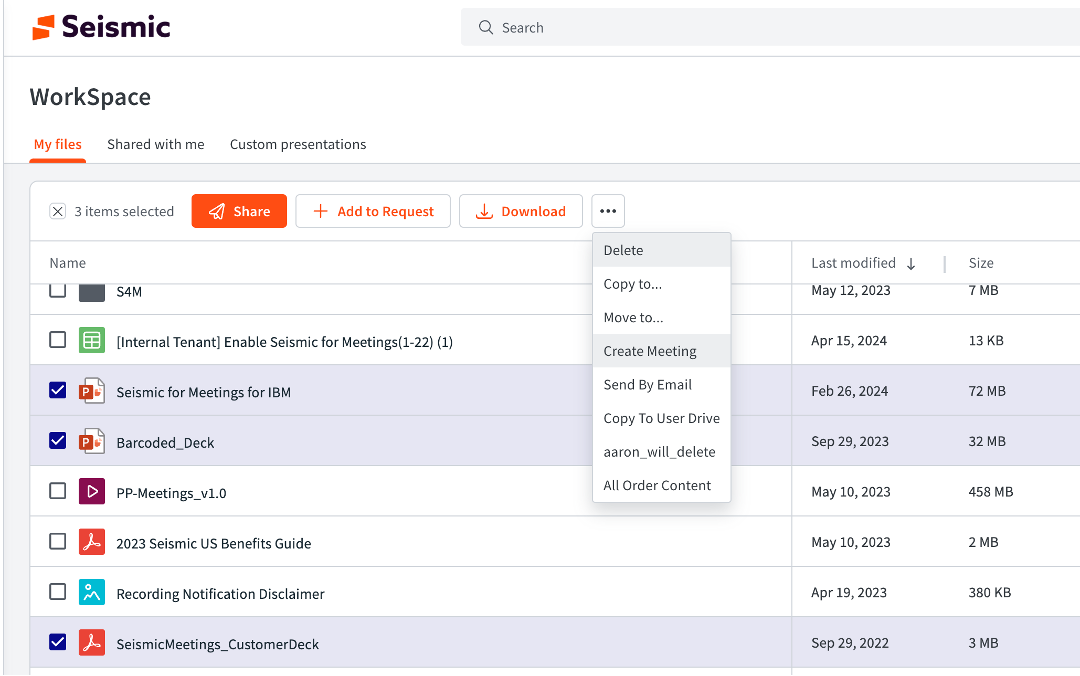Click the Seismic logo icon
Viewport: 1080px width, 676px height.
43,28
